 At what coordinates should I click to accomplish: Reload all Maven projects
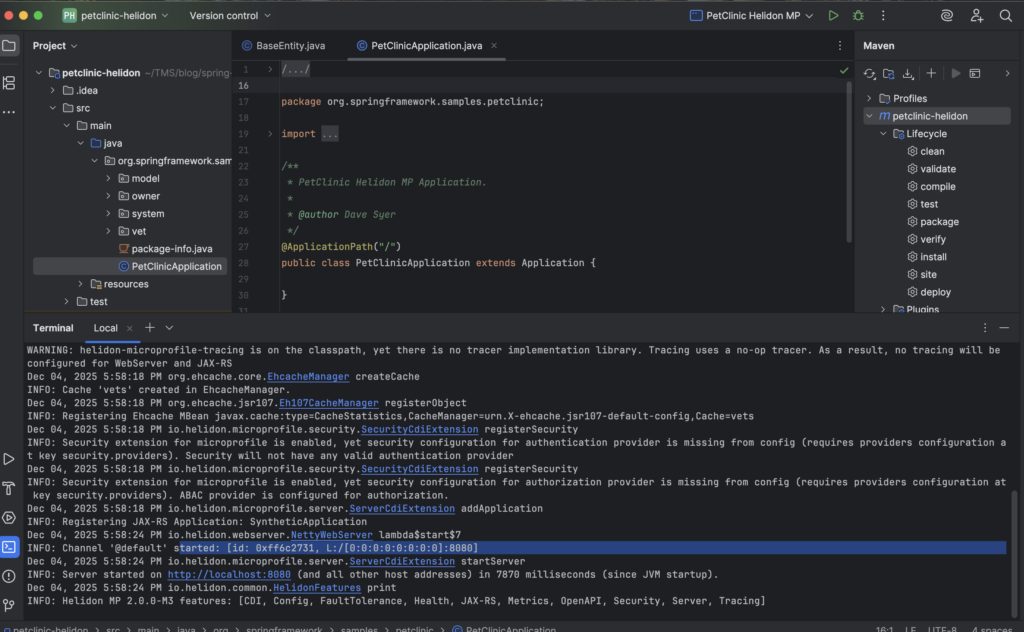pyautogui.click(x=870, y=74)
